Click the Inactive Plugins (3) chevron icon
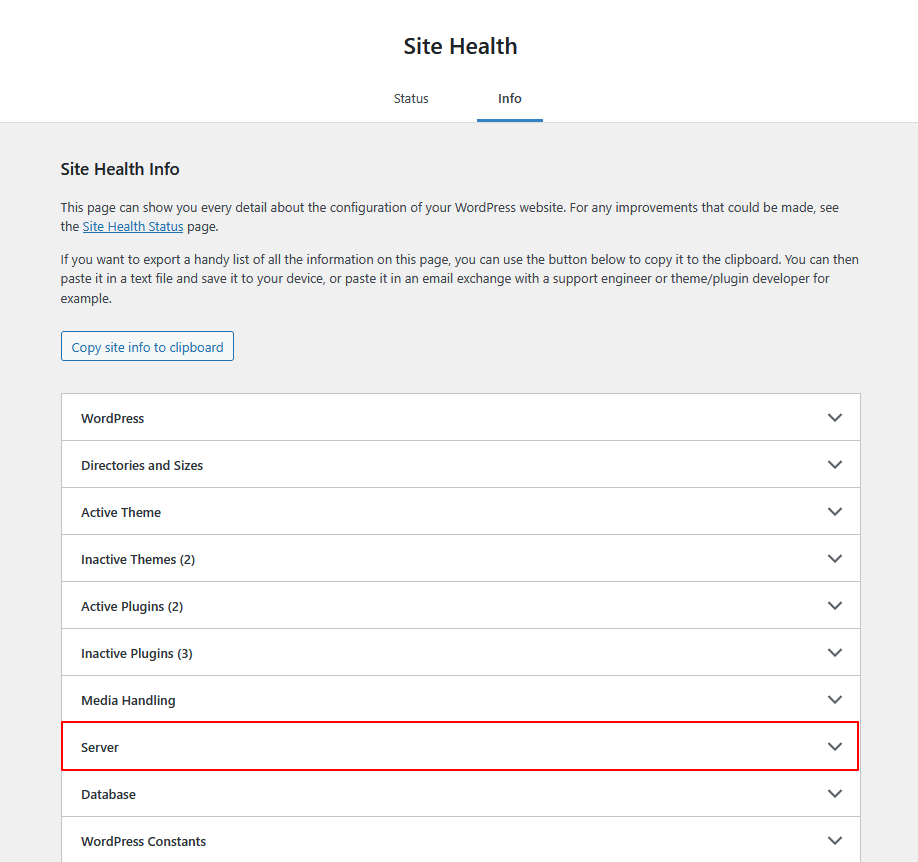The image size is (918, 862). click(x=835, y=652)
